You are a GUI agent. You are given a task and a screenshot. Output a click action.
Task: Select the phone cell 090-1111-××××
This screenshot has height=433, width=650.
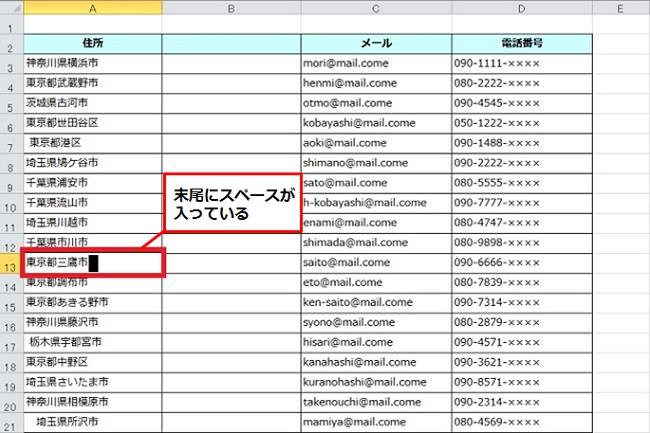click(x=522, y=63)
